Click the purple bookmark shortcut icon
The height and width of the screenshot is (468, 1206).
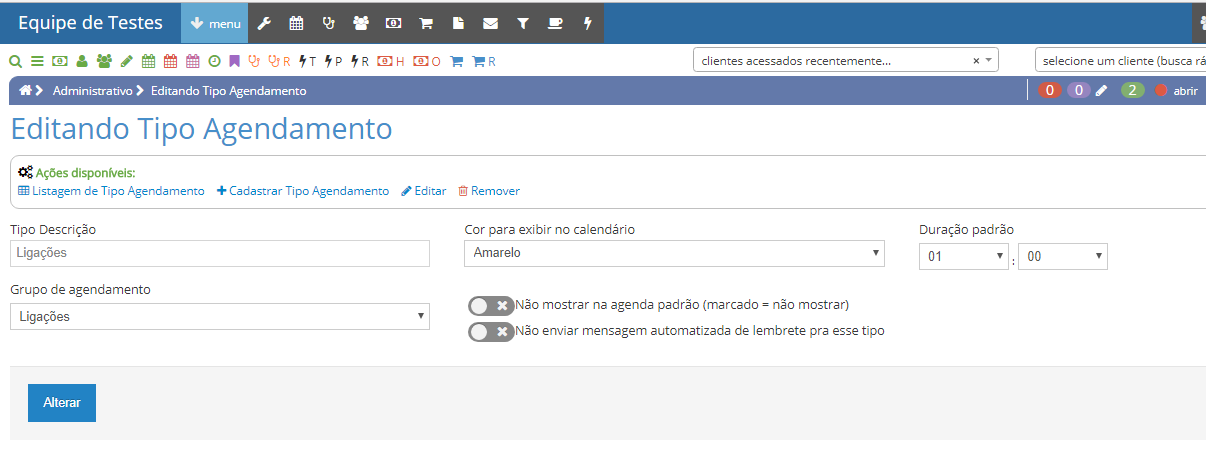pos(234,61)
